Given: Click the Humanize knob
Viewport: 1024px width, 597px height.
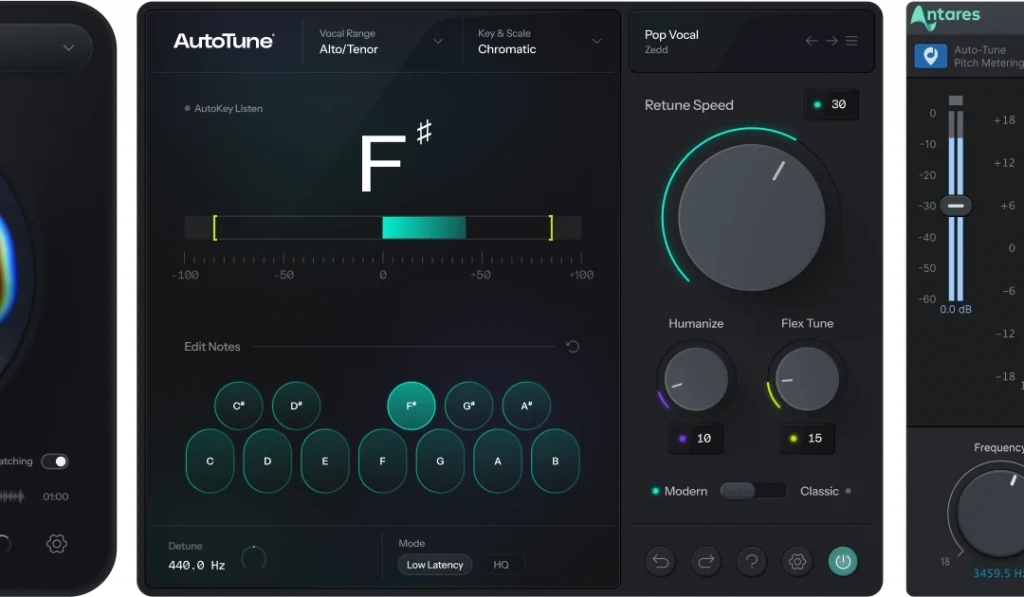Looking at the screenshot, I should tap(696, 379).
